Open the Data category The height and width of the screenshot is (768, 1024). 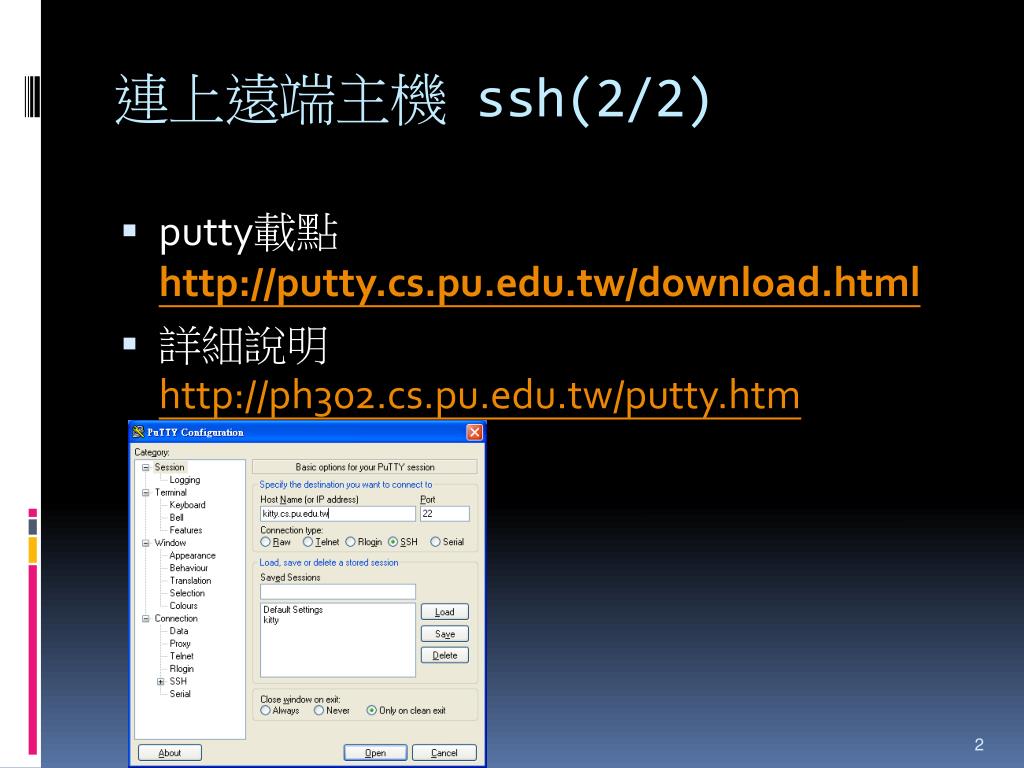179,631
